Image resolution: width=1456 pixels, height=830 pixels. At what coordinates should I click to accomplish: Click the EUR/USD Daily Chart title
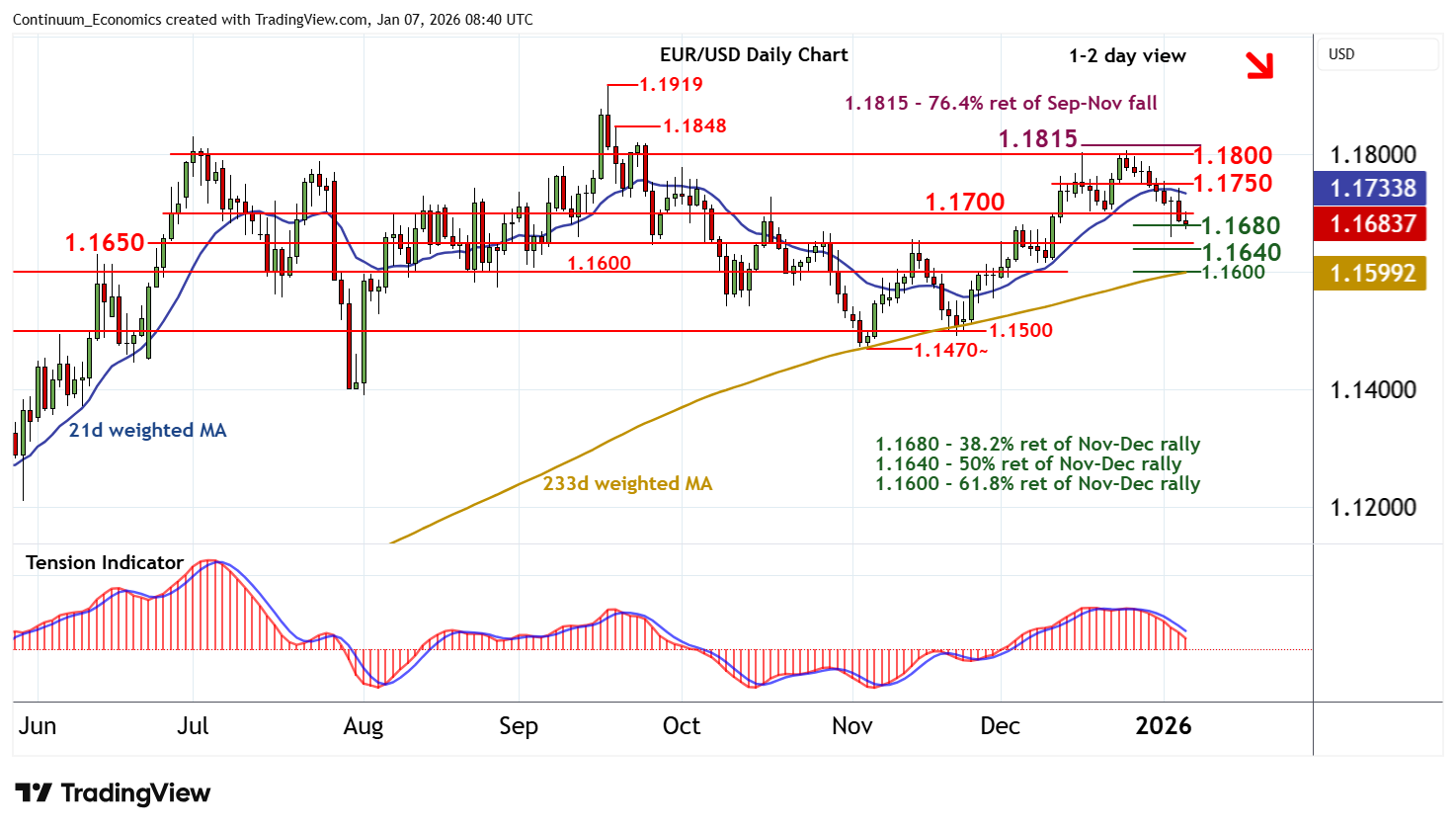[754, 55]
